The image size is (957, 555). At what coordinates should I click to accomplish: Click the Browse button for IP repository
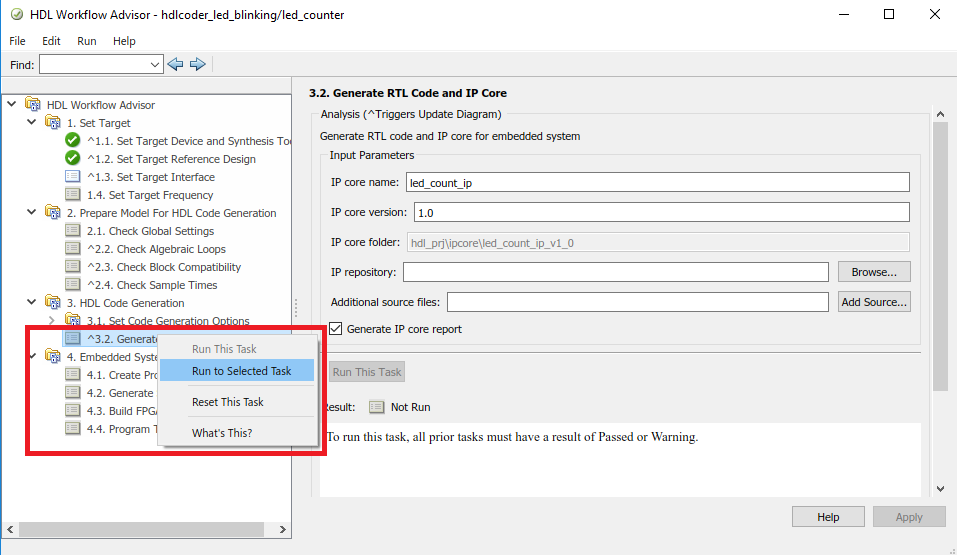874,272
